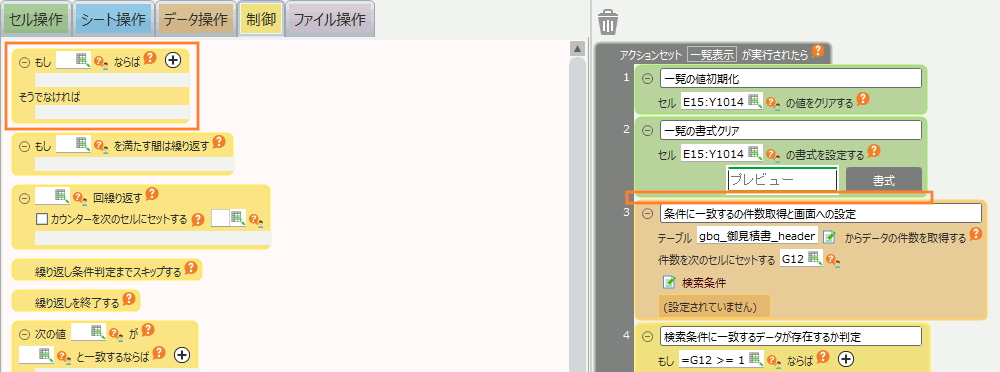Open help bubble beside ならば in そうでなければ block

tap(150, 59)
